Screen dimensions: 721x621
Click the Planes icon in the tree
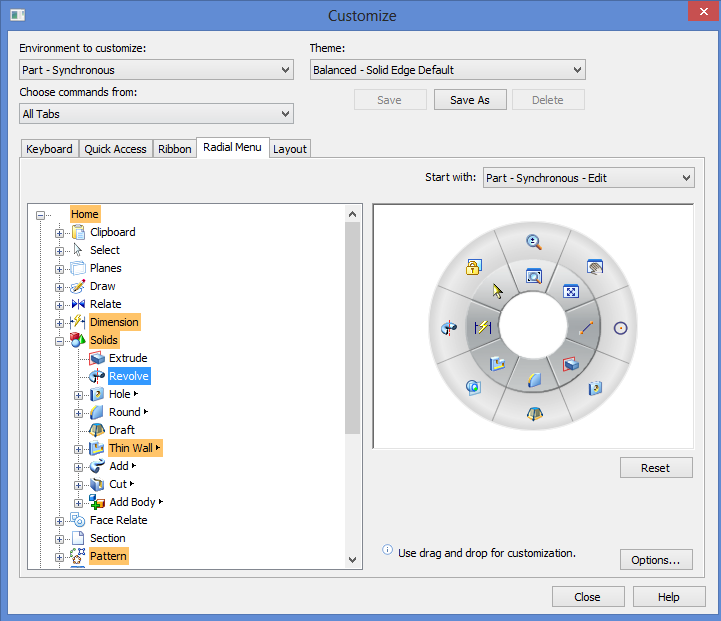tap(78, 268)
